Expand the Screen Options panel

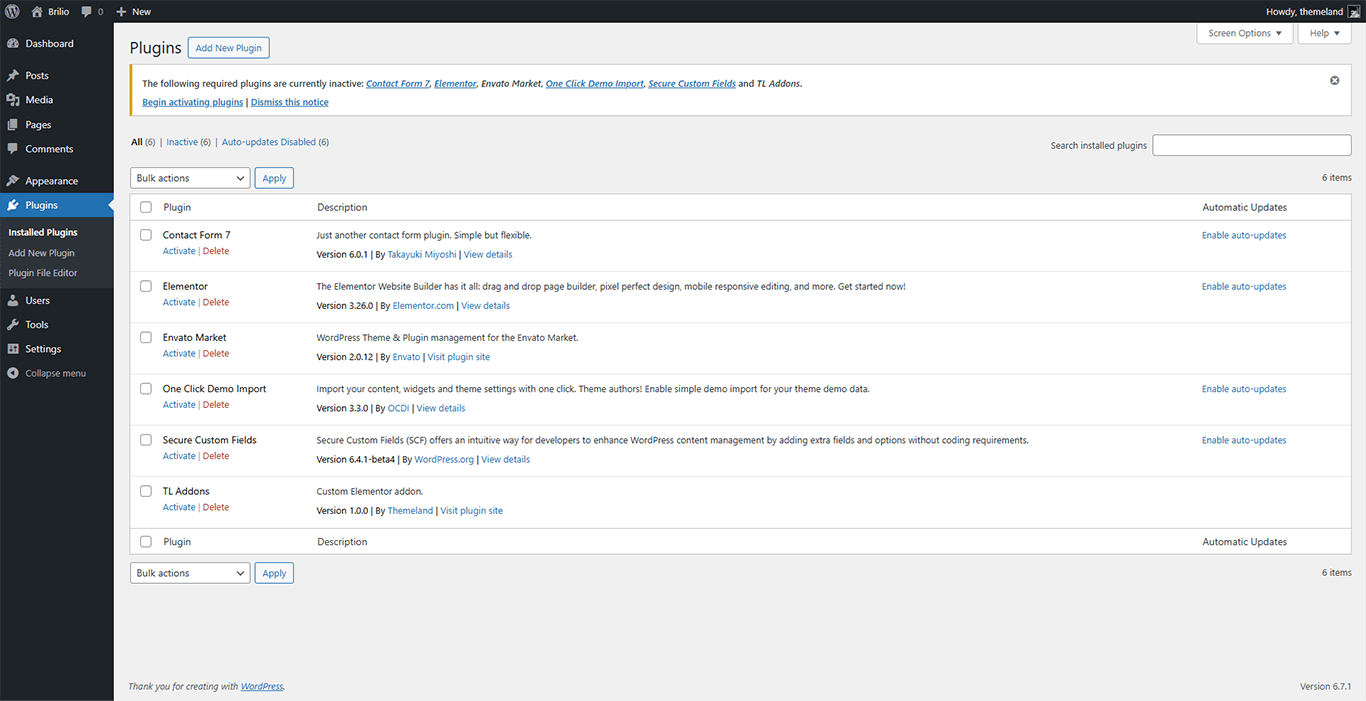point(1244,33)
